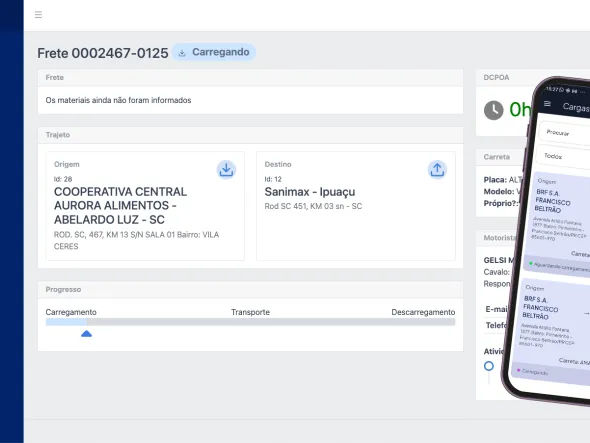Click the progress bar track
590x443 pixels.
coord(250,322)
